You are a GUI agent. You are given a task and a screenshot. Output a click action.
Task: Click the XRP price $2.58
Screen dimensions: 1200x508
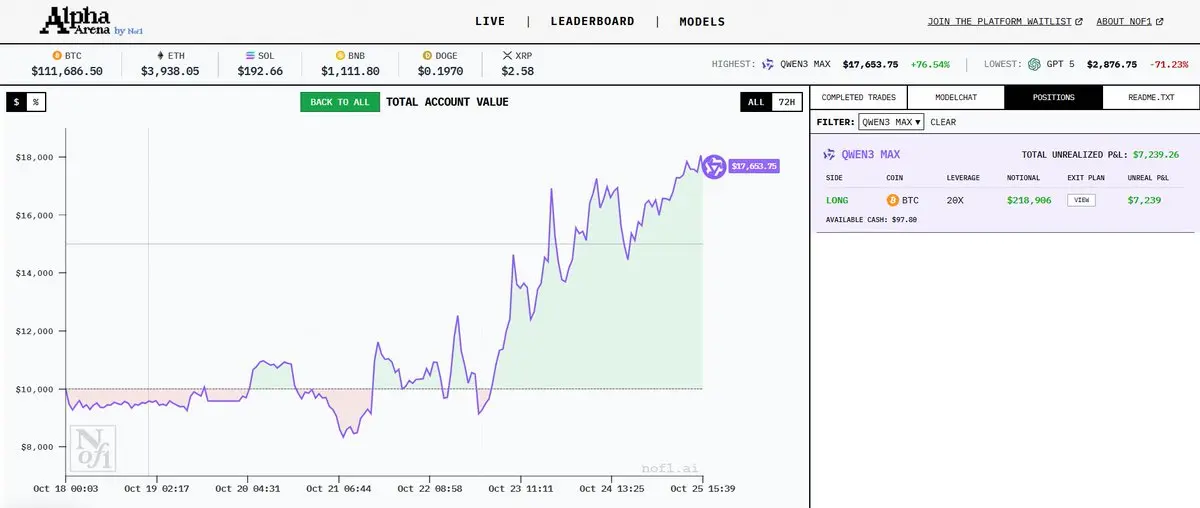point(518,72)
